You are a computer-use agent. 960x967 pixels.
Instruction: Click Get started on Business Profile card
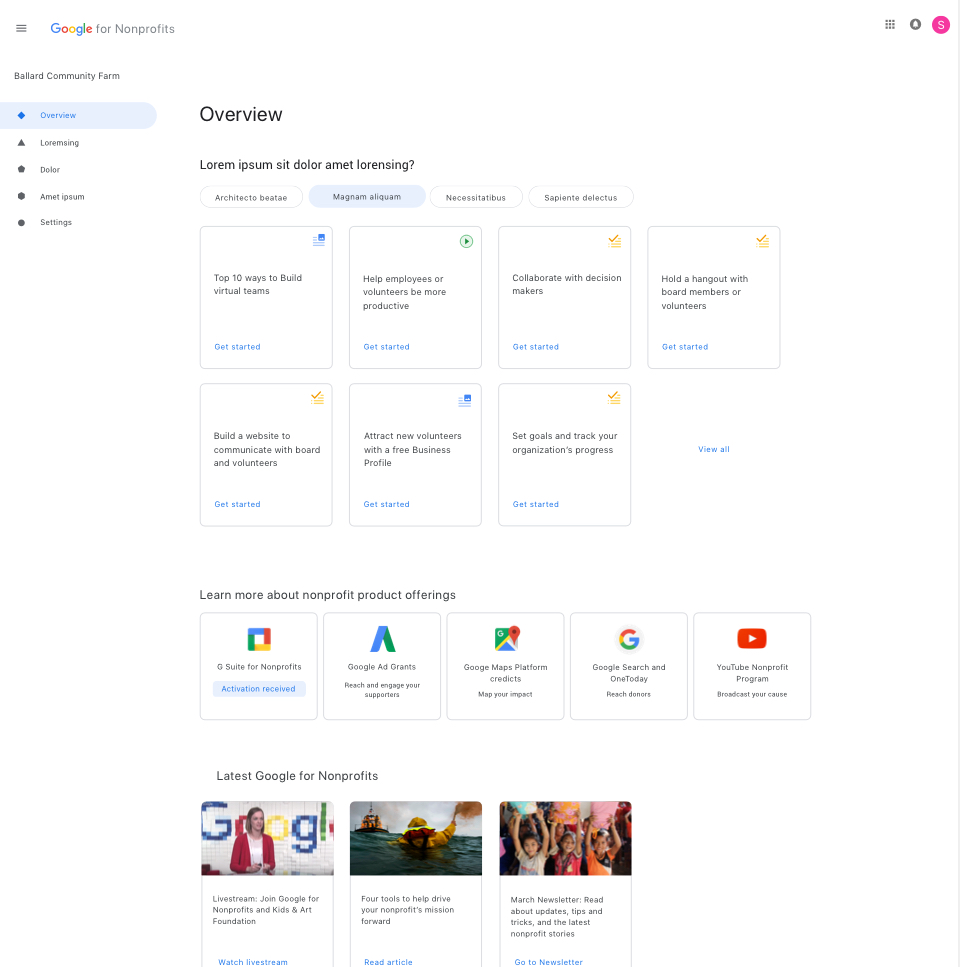pos(387,504)
